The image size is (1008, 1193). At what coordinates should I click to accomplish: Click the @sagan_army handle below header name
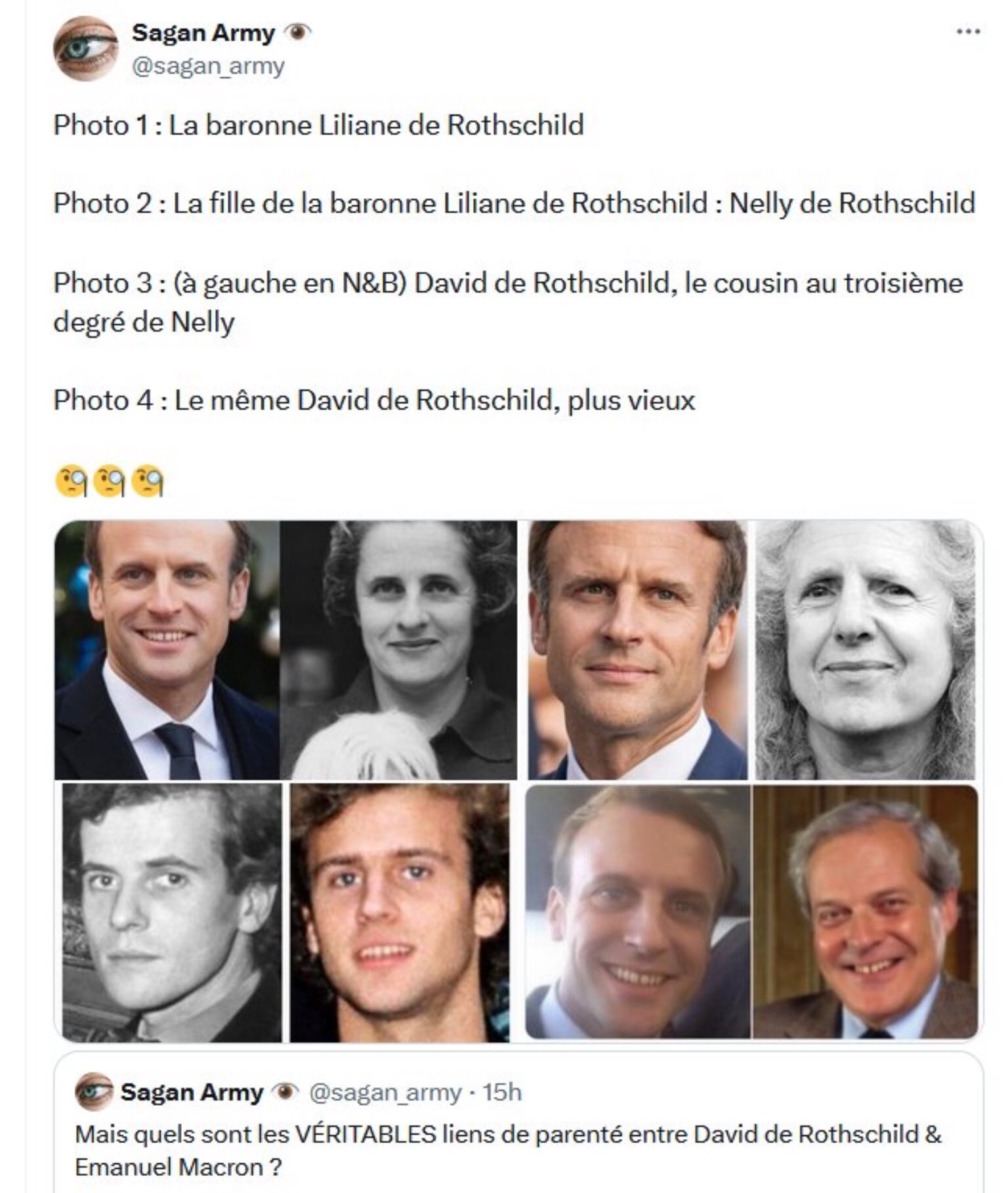point(209,66)
